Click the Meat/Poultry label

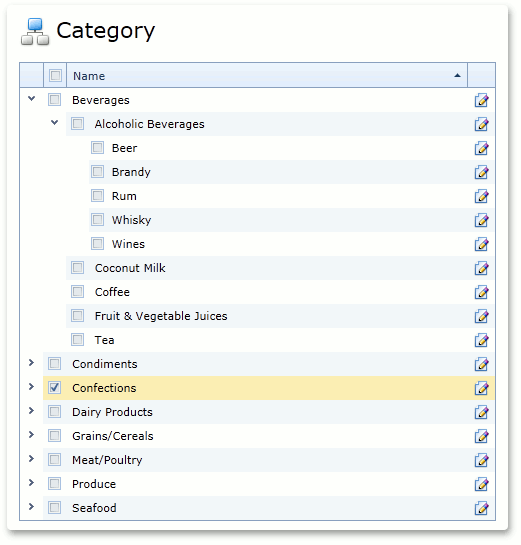coord(107,460)
